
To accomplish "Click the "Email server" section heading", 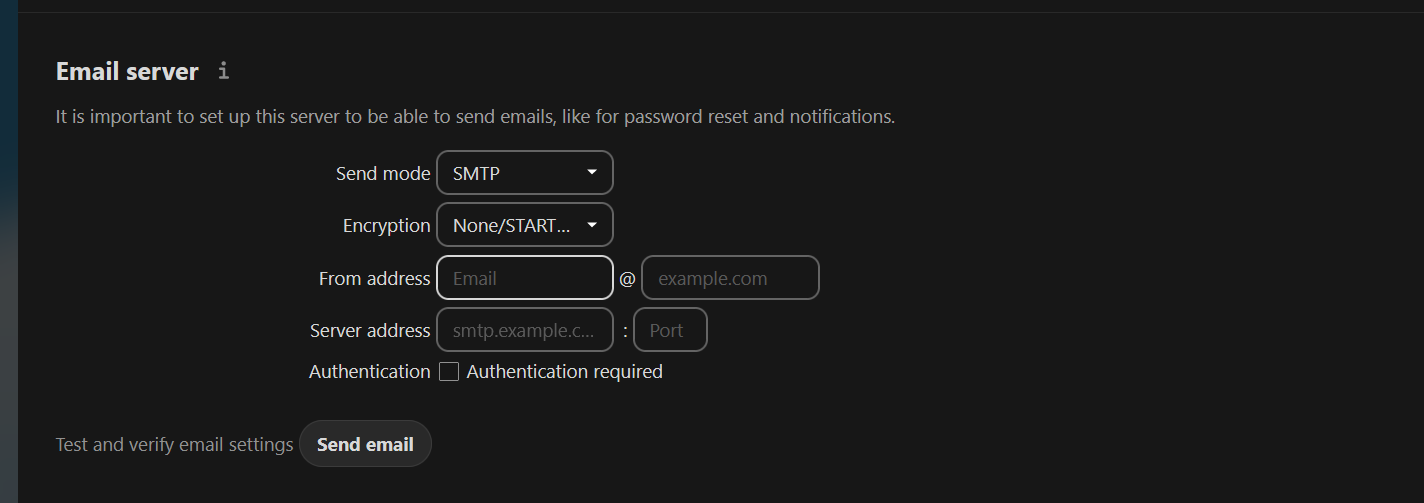I will [x=127, y=72].
